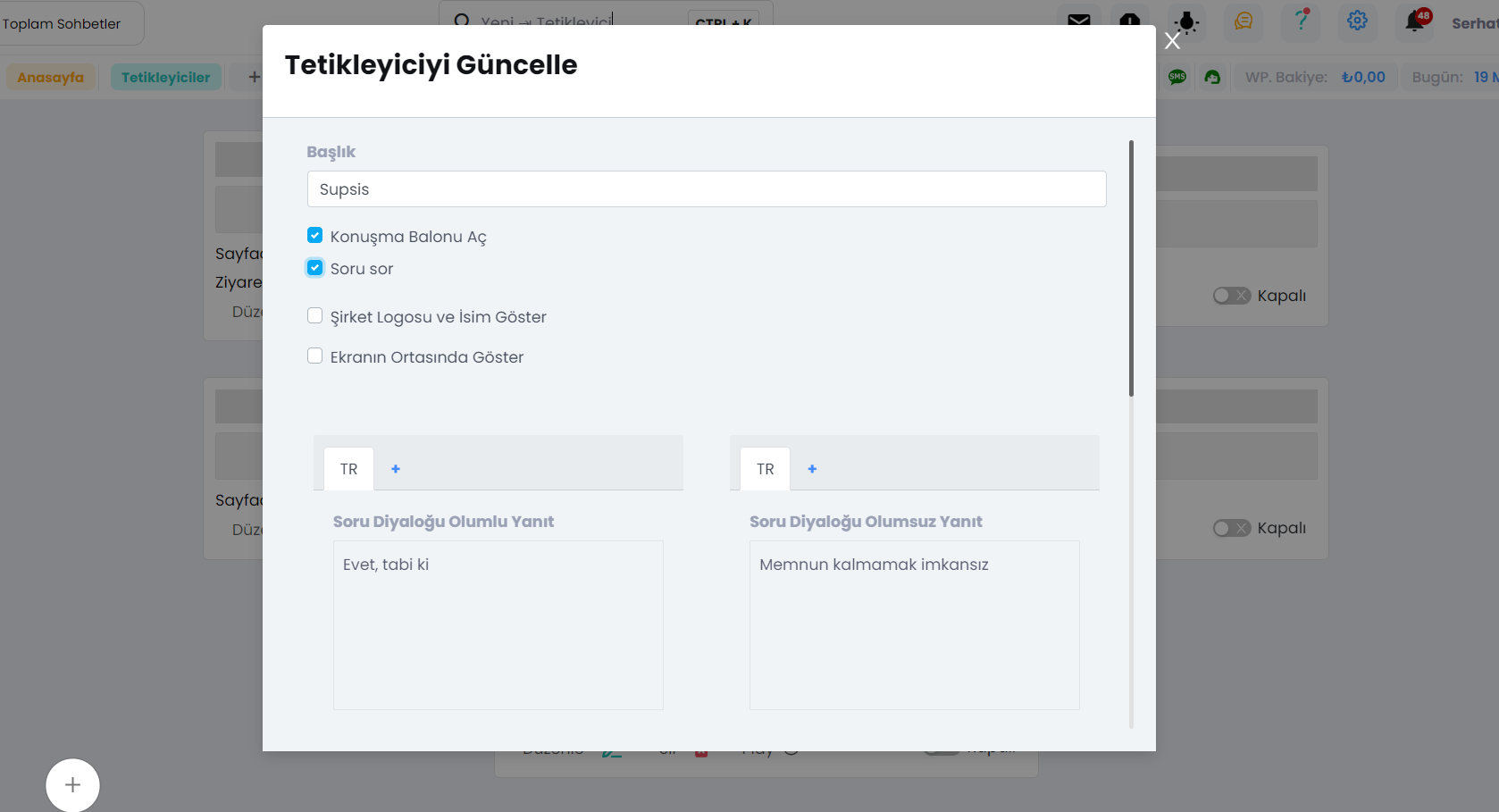This screenshot has width=1499, height=812.
Task: Add language in Olumlu Yanıt panel plus
Action: (396, 469)
